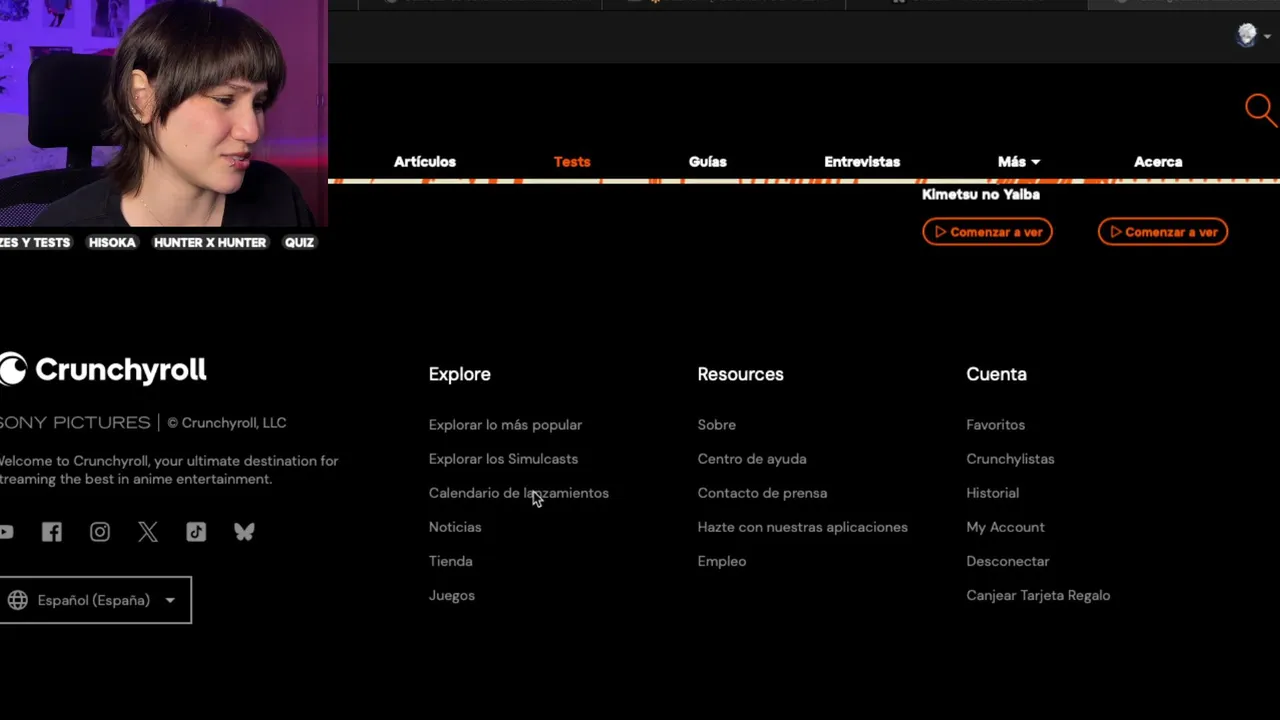The width and height of the screenshot is (1280, 720).
Task: Open the Crunchyroll logo in footer
Action: point(103,370)
